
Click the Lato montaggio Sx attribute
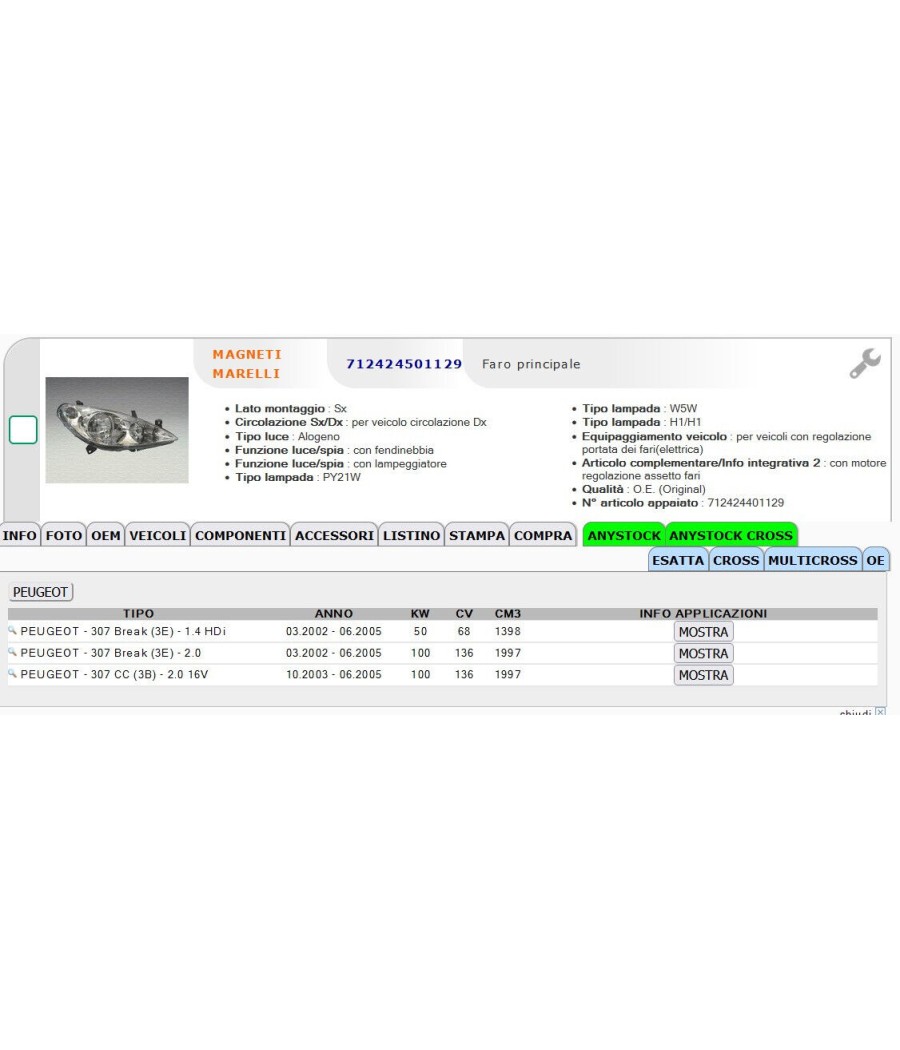(x=291, y=408)
